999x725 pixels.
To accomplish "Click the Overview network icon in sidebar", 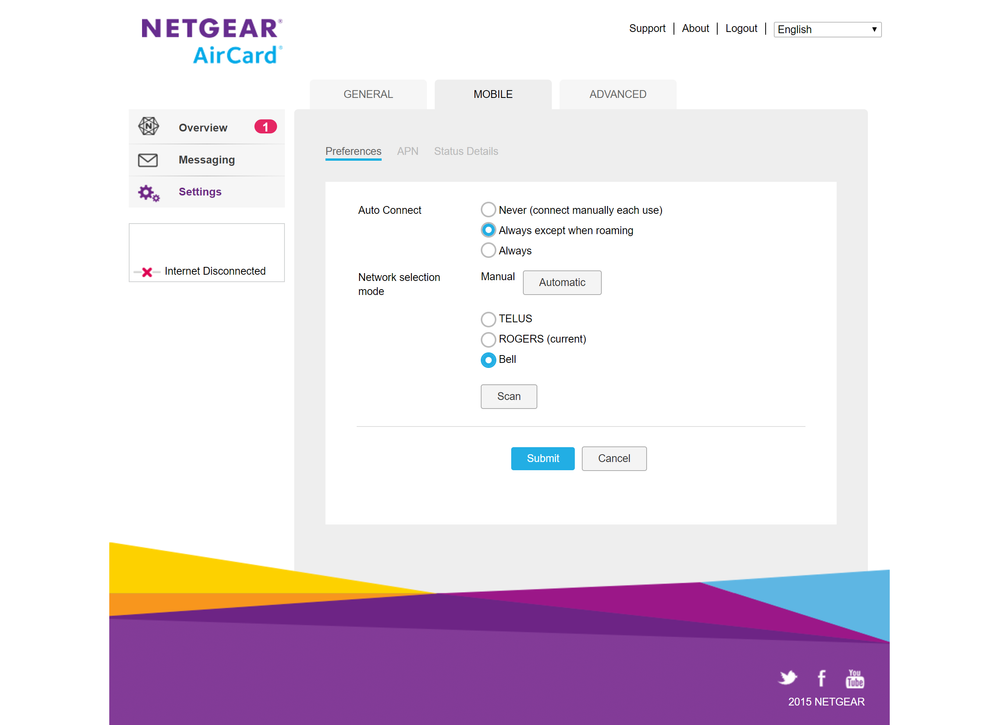I will tap(148, 127).
